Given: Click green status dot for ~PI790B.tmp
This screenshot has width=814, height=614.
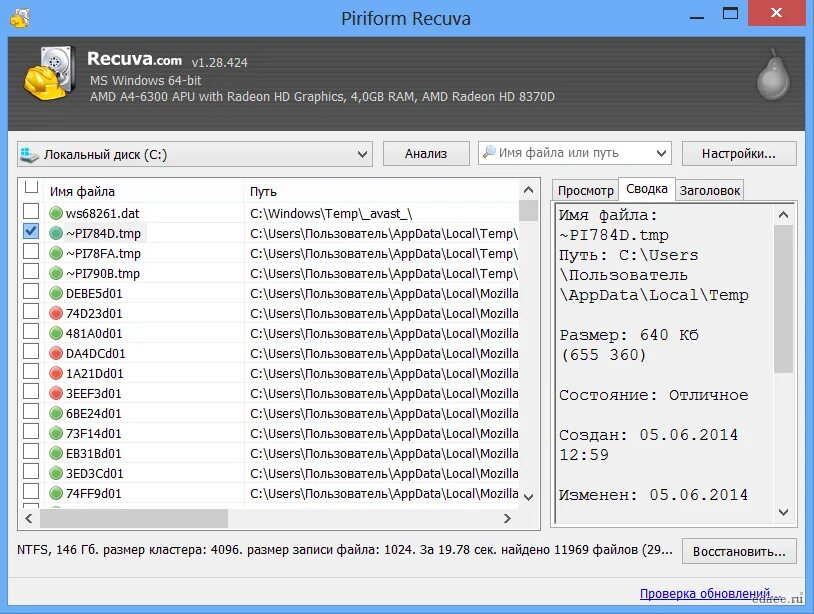Looking at the screenshot, I should tap(56, 274).
